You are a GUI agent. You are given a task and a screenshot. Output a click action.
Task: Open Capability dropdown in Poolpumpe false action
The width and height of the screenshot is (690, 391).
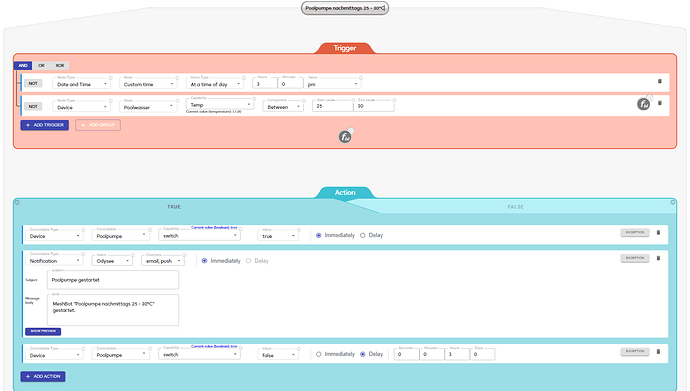[x=199, y=354]
